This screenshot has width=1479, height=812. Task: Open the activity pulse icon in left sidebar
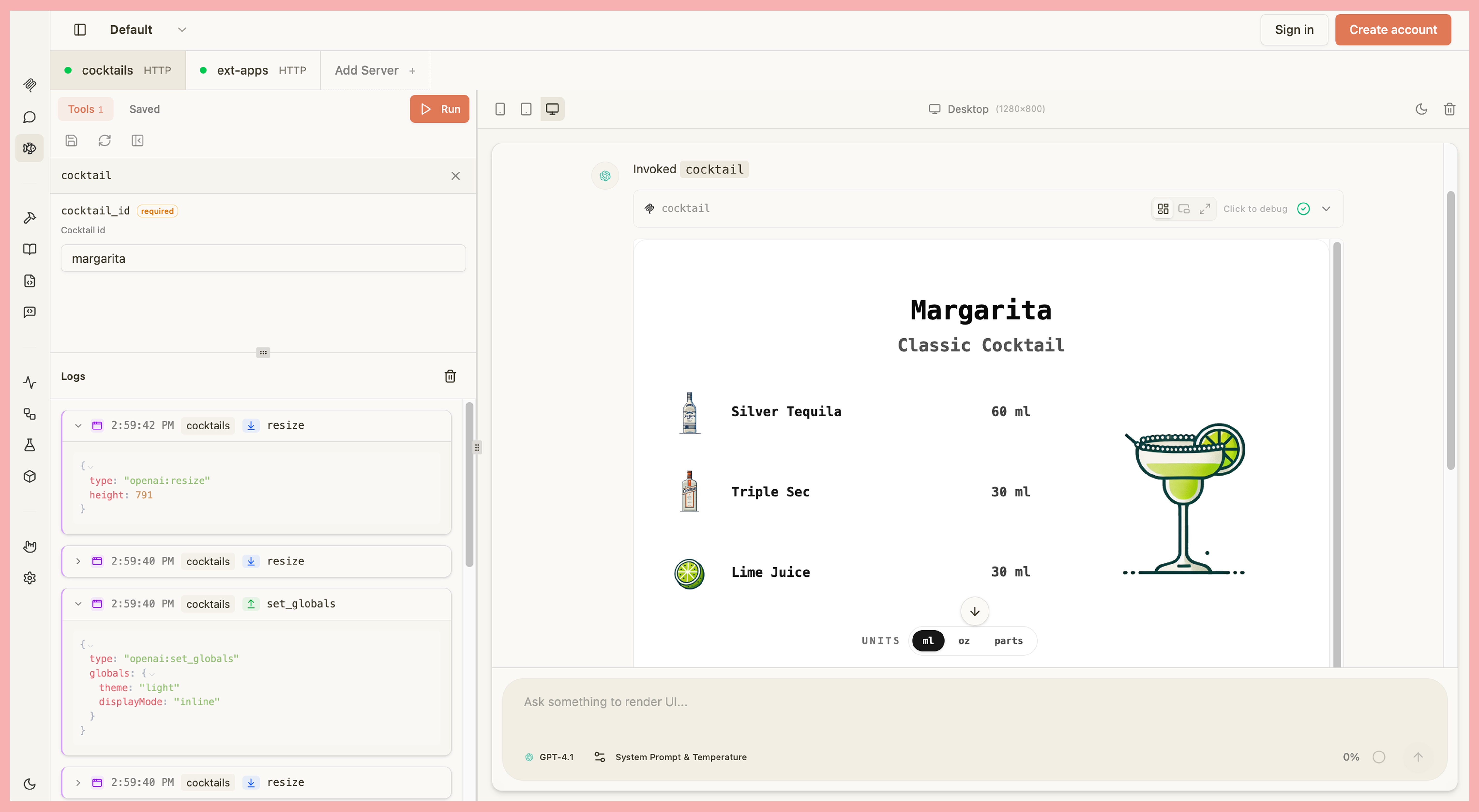click(x=30, y=383)
